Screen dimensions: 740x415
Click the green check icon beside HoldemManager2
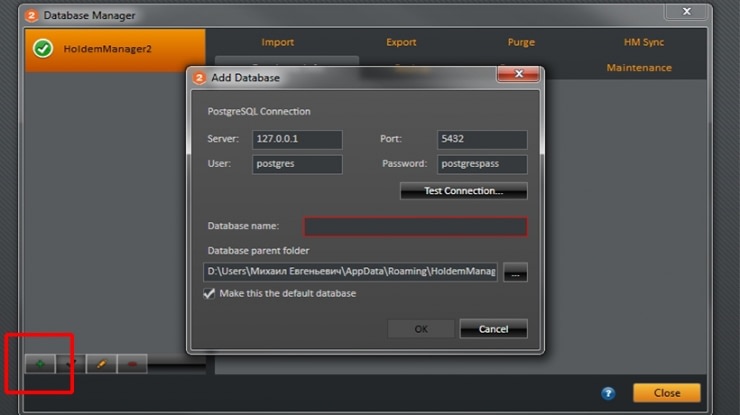tap(43, 49)
